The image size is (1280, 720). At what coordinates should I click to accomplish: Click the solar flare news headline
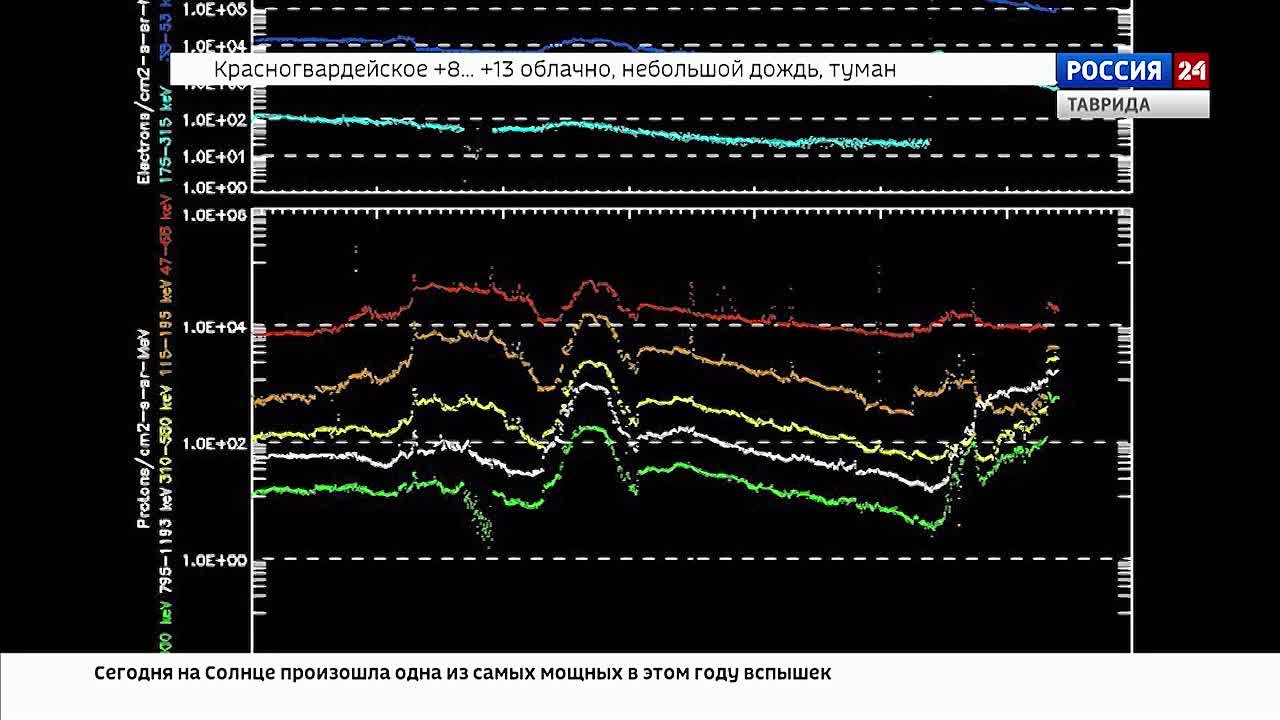(462, 673)
